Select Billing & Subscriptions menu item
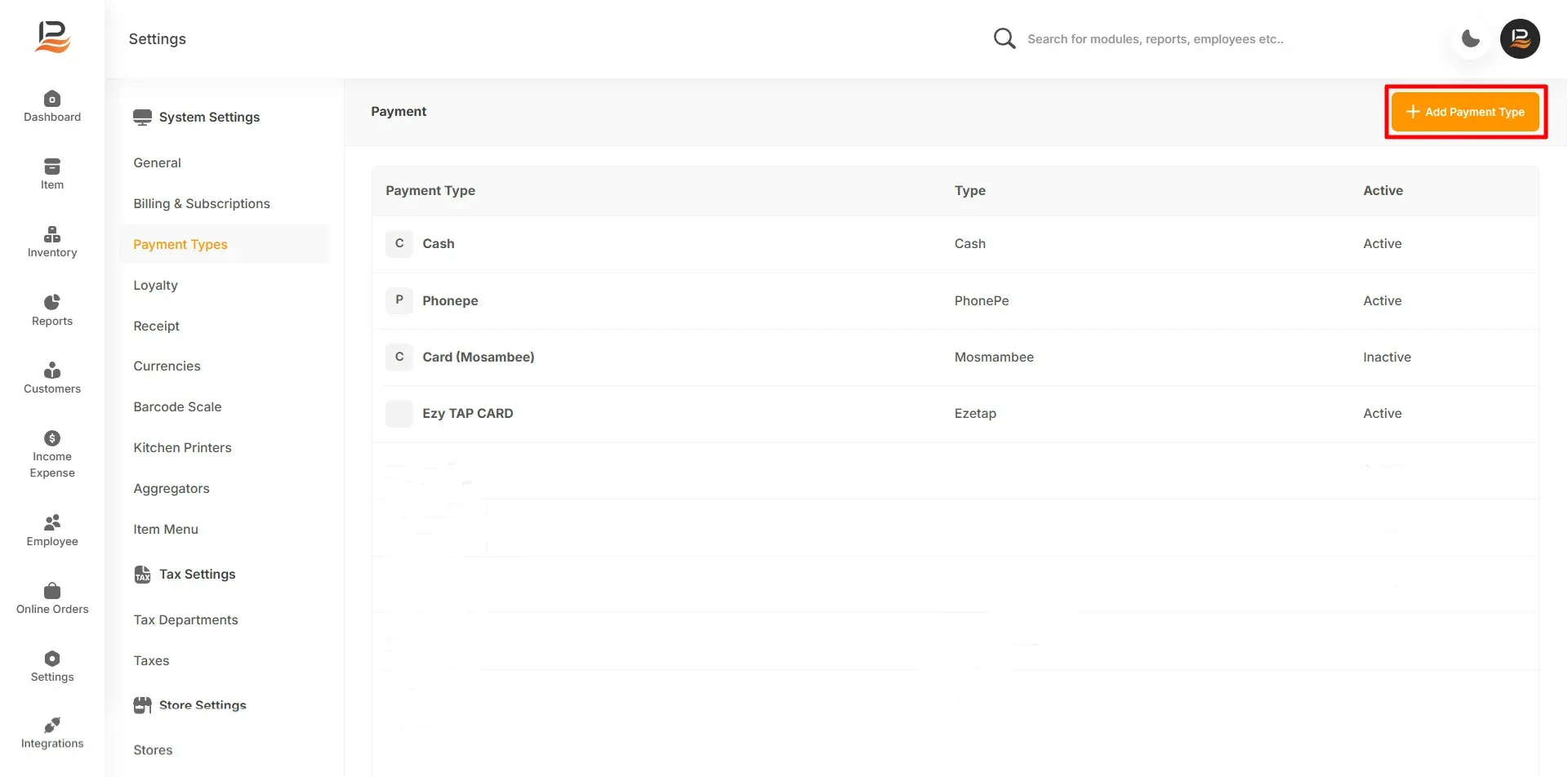 pyautogui.click(x=202, y=203)
